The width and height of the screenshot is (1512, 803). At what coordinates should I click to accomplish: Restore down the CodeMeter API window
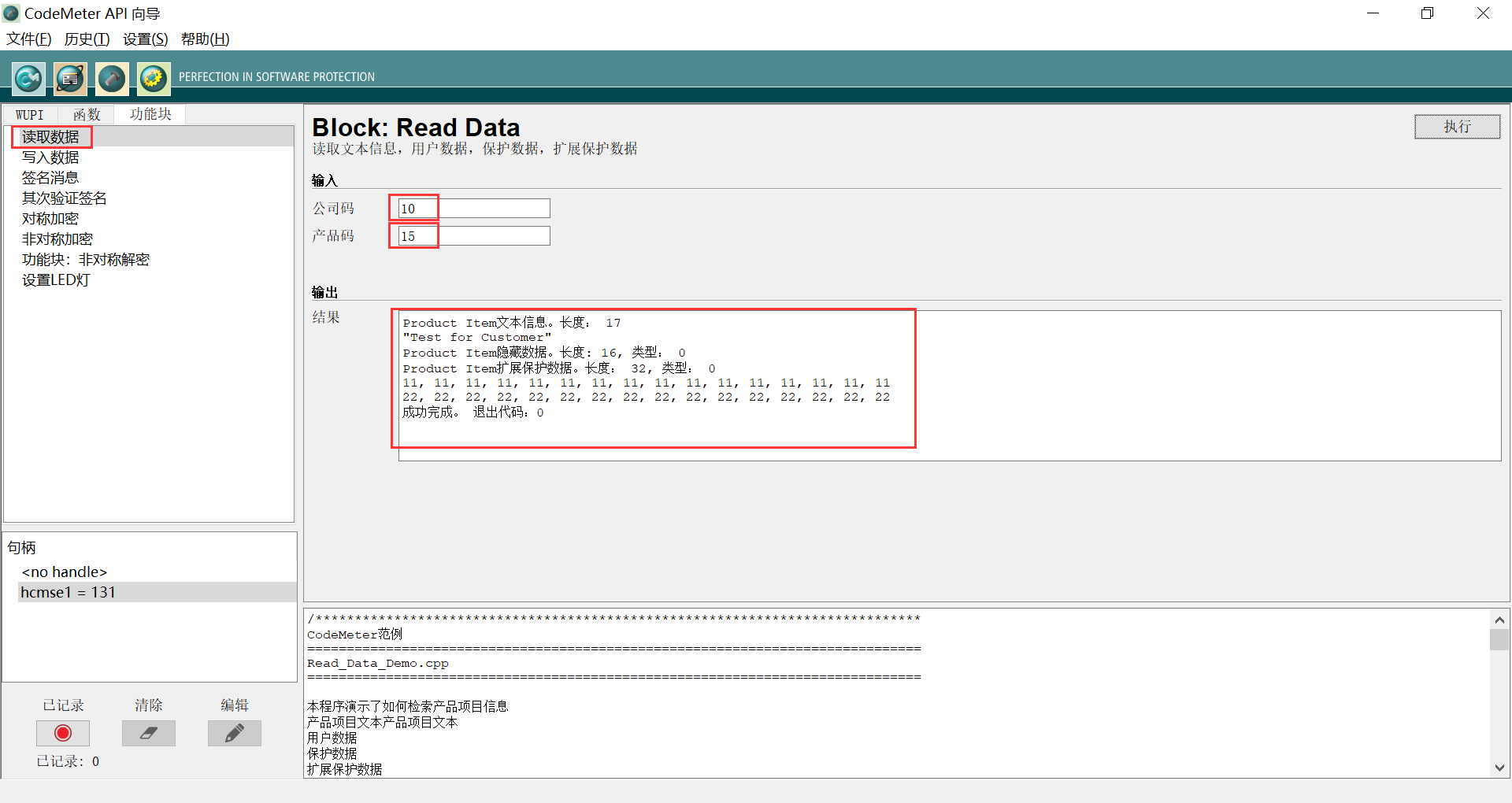1427,13
